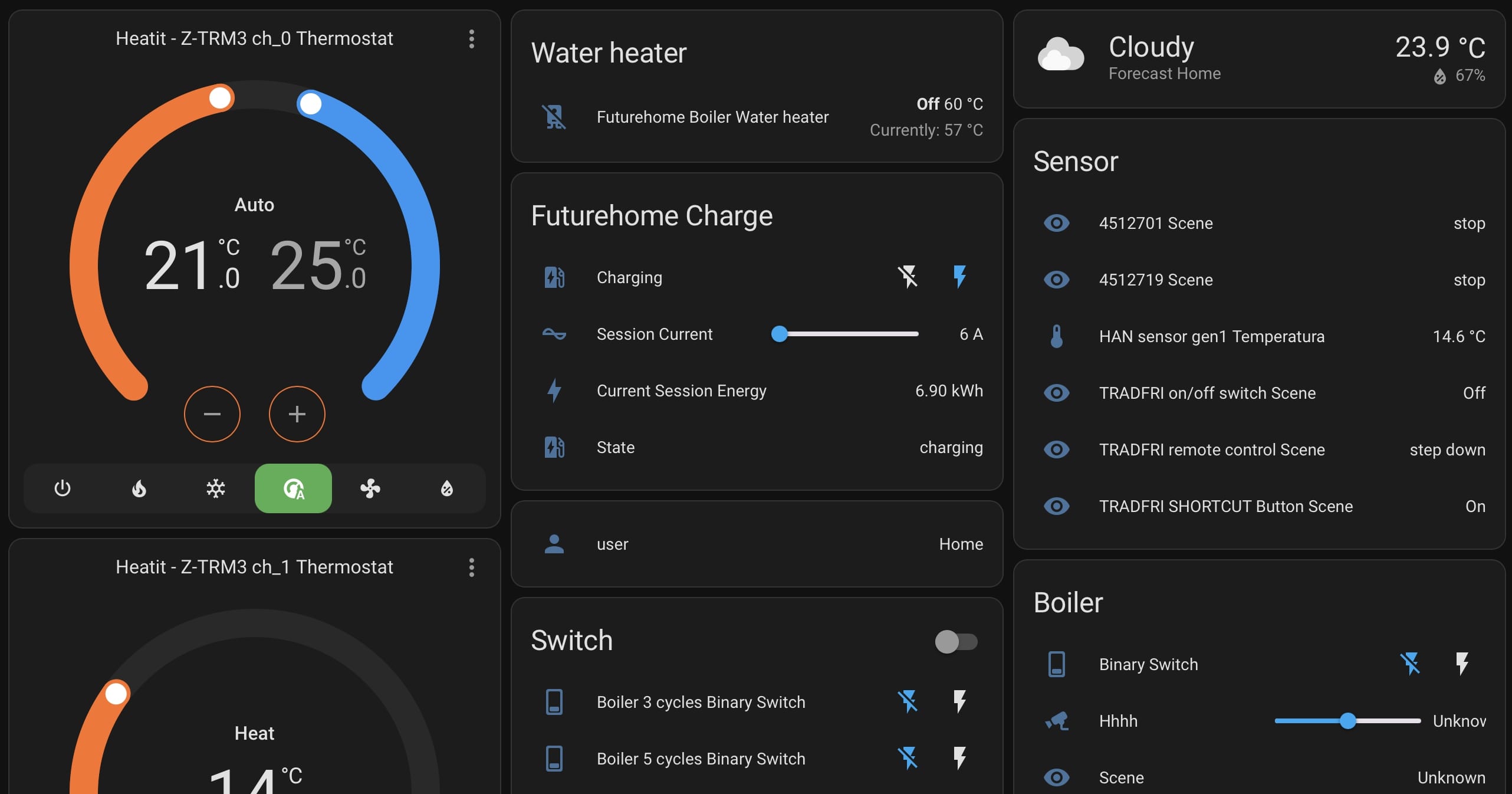This screenshot has width=1512, height=794.
Task: Switch ch_0 thermostat to fan only mode
Action: (x=370, y=488)
